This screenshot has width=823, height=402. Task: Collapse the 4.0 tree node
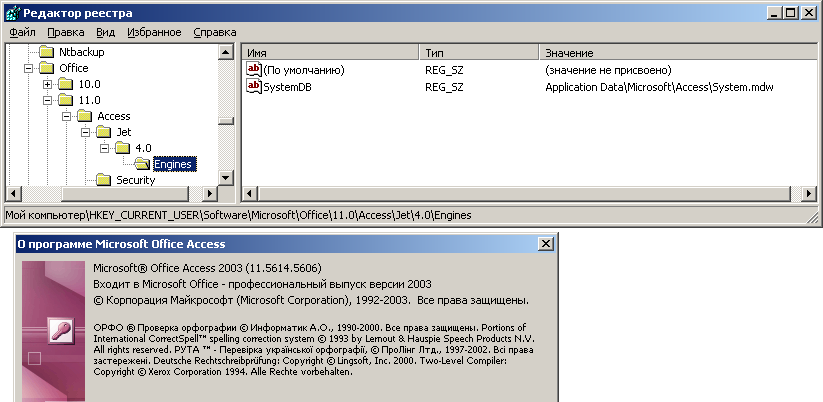pyautogui.click(x=104, y=148)
